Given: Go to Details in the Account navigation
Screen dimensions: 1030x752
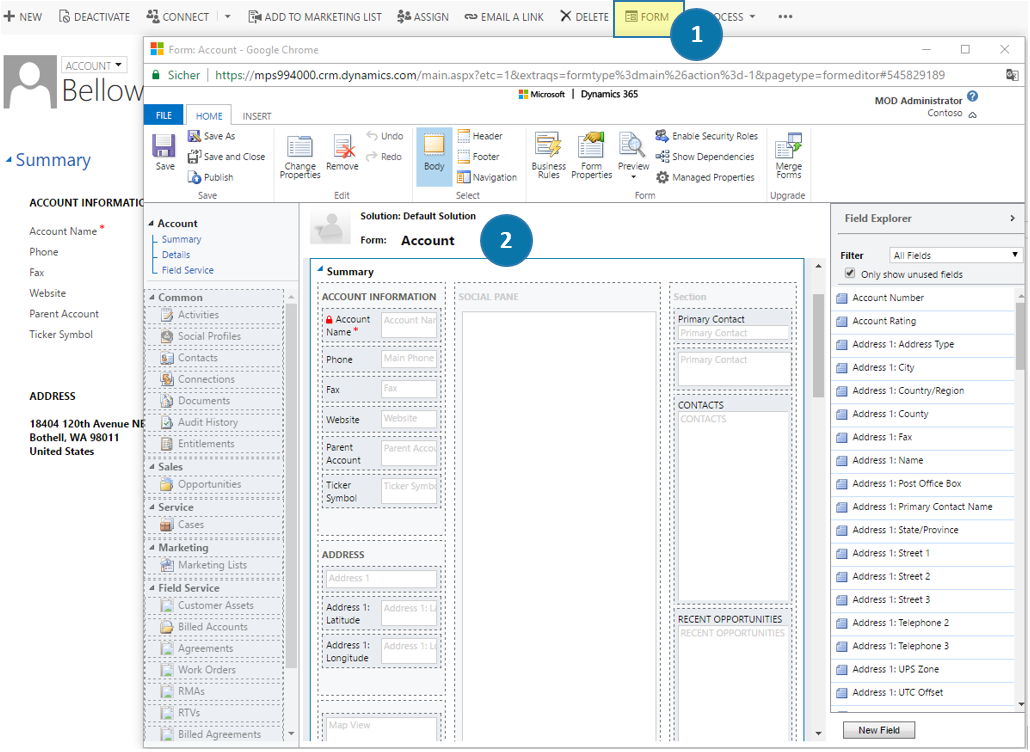Looking at the screenshot, I should (x=176, y=255).
